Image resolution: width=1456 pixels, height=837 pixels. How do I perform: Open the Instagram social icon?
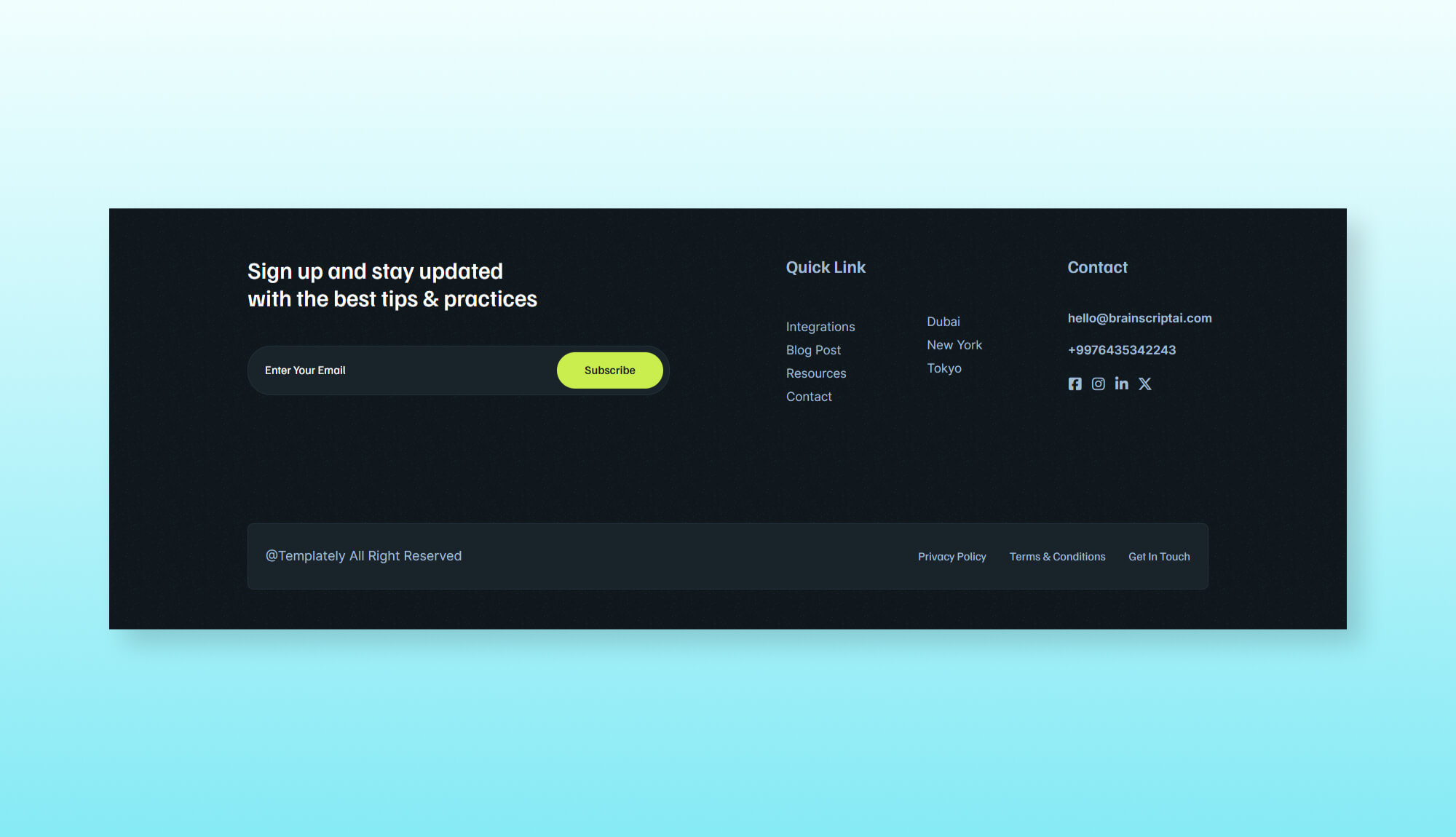click(x=1099, y=384)
